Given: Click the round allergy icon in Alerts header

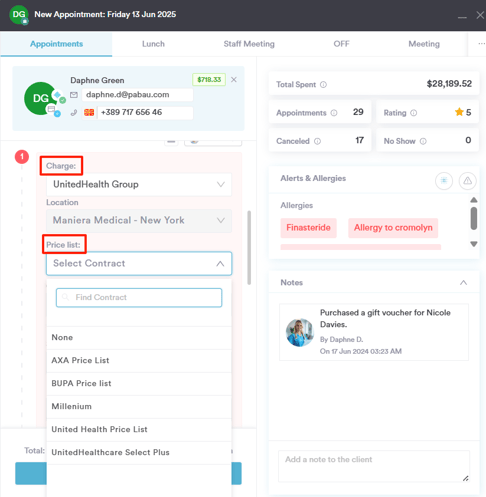Looking at the screenshot, I should 444,181.
